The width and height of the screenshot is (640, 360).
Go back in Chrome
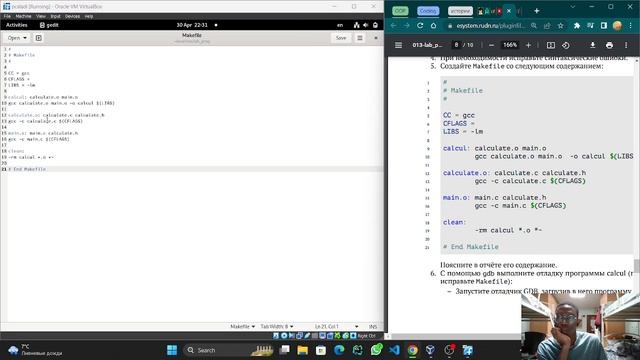click(393, 25)
